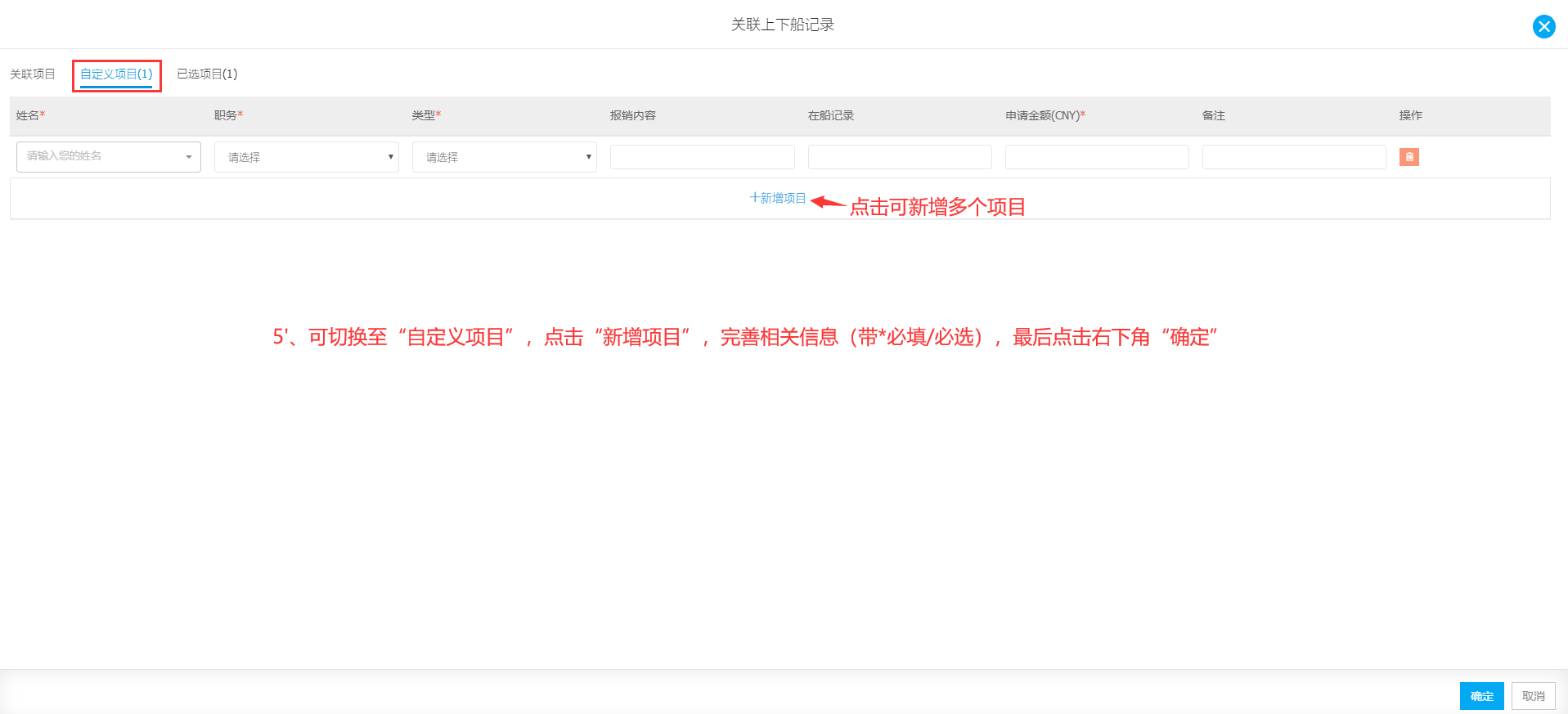Click the 姓名 column header

point(30,115)
